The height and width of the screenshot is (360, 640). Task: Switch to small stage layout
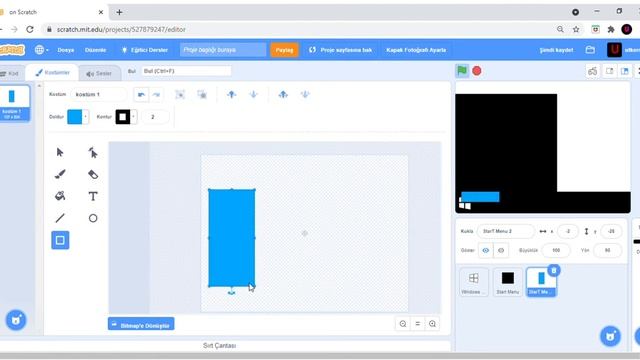[609, 71]
